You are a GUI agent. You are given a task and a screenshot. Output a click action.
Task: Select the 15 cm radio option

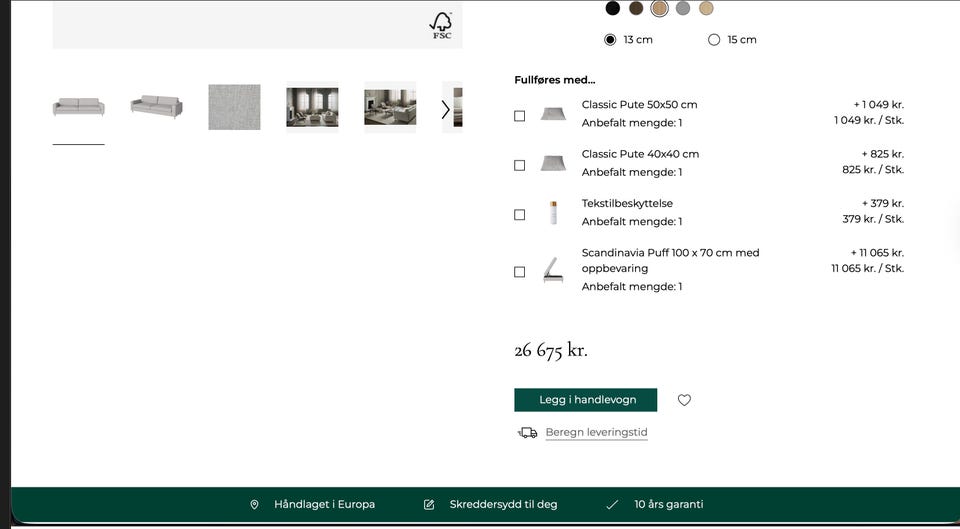[x=714, y=40]
